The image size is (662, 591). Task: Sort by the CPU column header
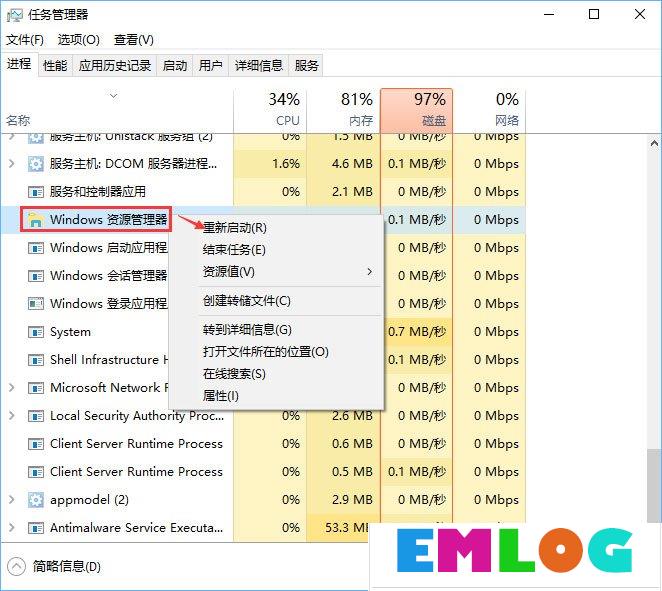pyautogui.click(x=270, y=111)
